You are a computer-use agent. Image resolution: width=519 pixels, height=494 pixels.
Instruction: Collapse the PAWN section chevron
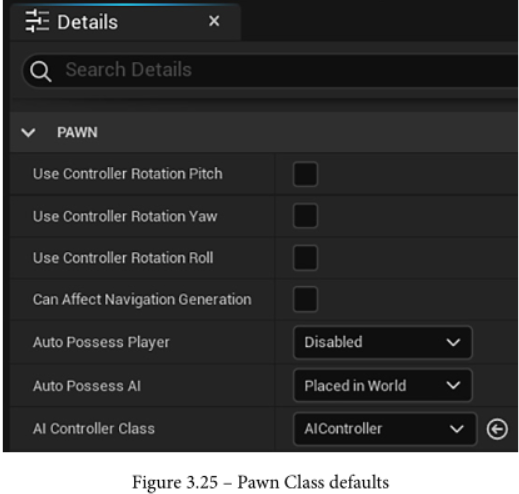(x=28, y=132)
